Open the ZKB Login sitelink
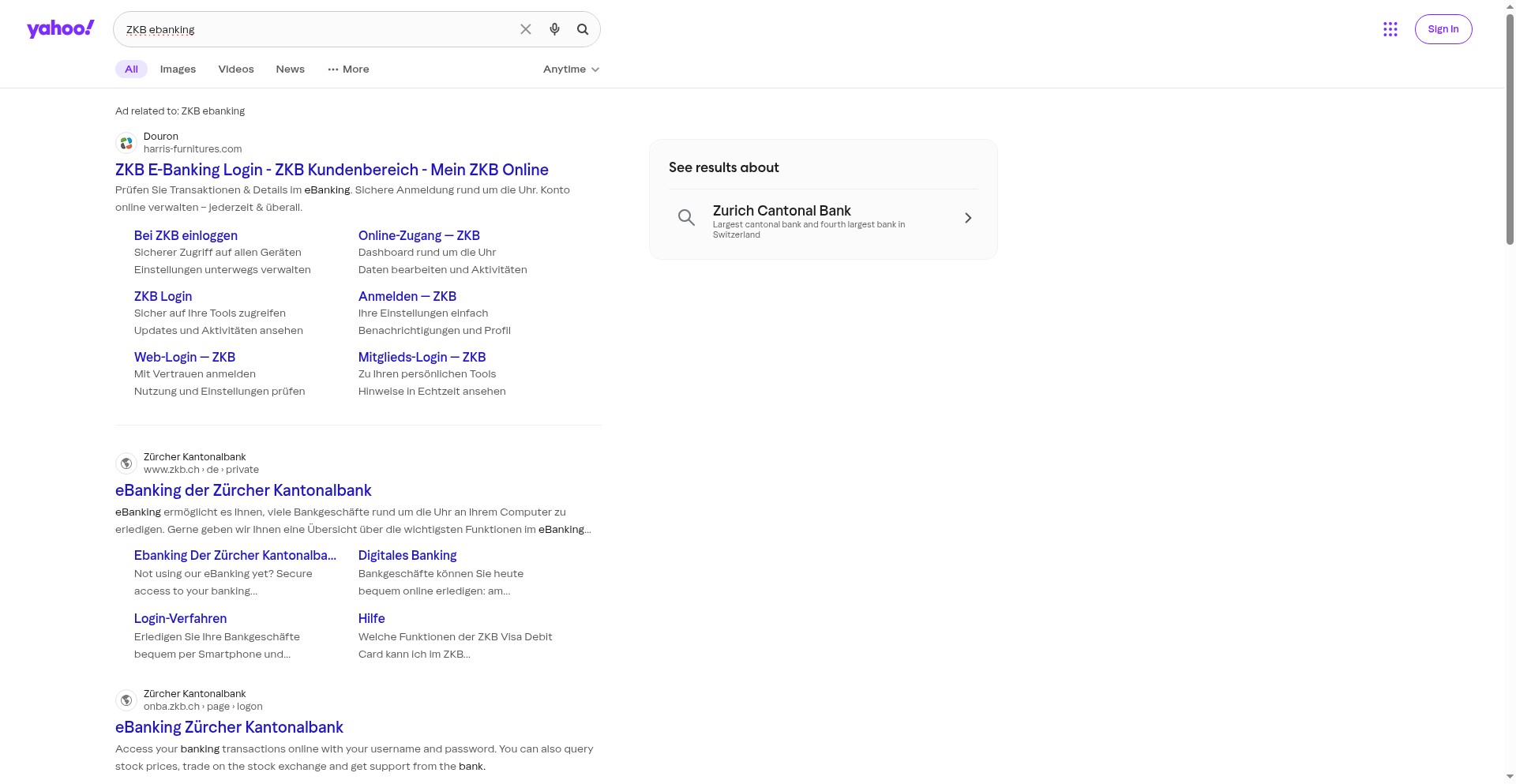 [x=163, y=296]
